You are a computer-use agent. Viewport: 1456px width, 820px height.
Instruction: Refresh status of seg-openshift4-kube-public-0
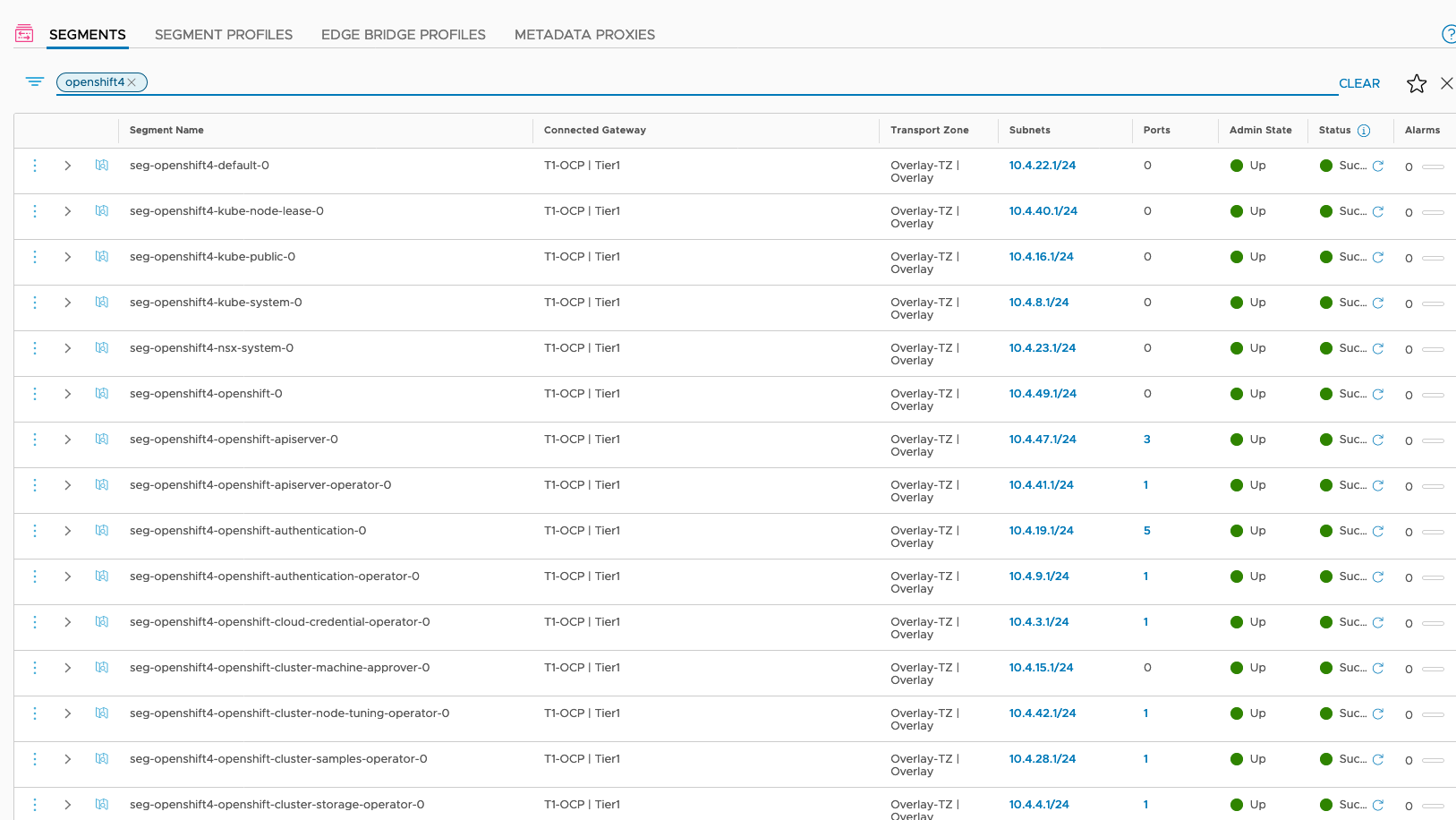pyautogui.click(x=1378, y=257)
